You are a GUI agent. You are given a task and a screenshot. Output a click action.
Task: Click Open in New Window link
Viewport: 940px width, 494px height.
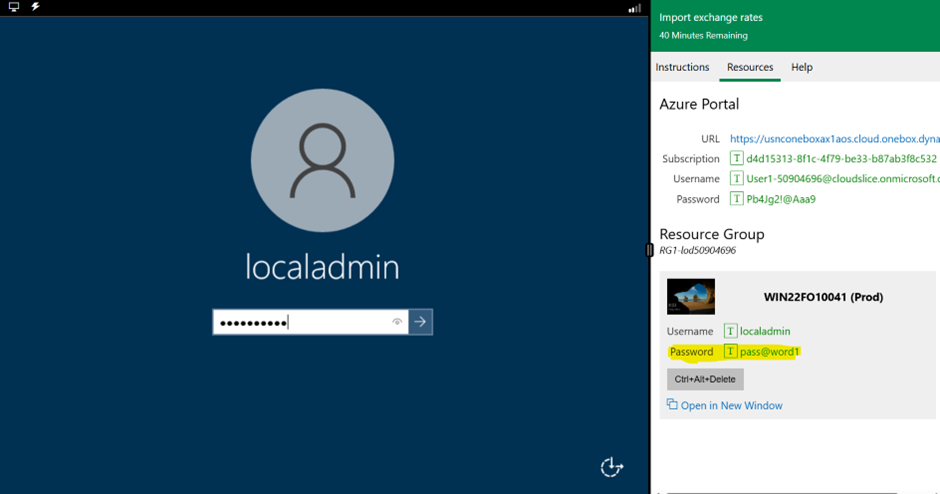pos(731,406)
